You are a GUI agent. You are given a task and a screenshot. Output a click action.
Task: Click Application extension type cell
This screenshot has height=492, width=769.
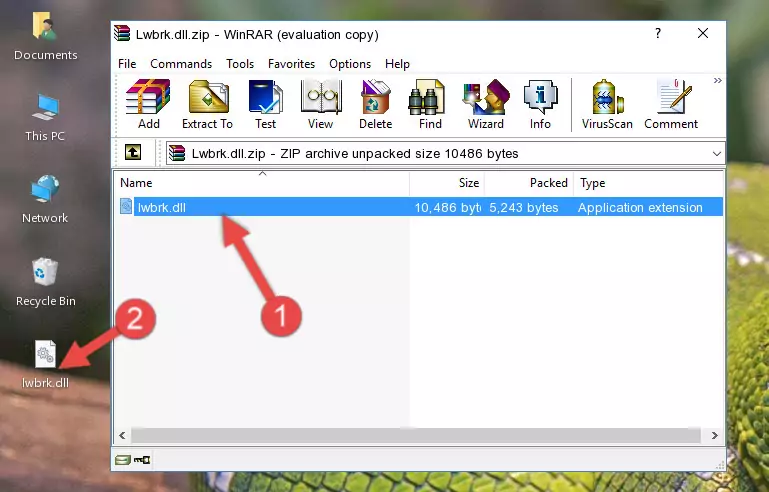pyautogui.click(x=640, y=208)
